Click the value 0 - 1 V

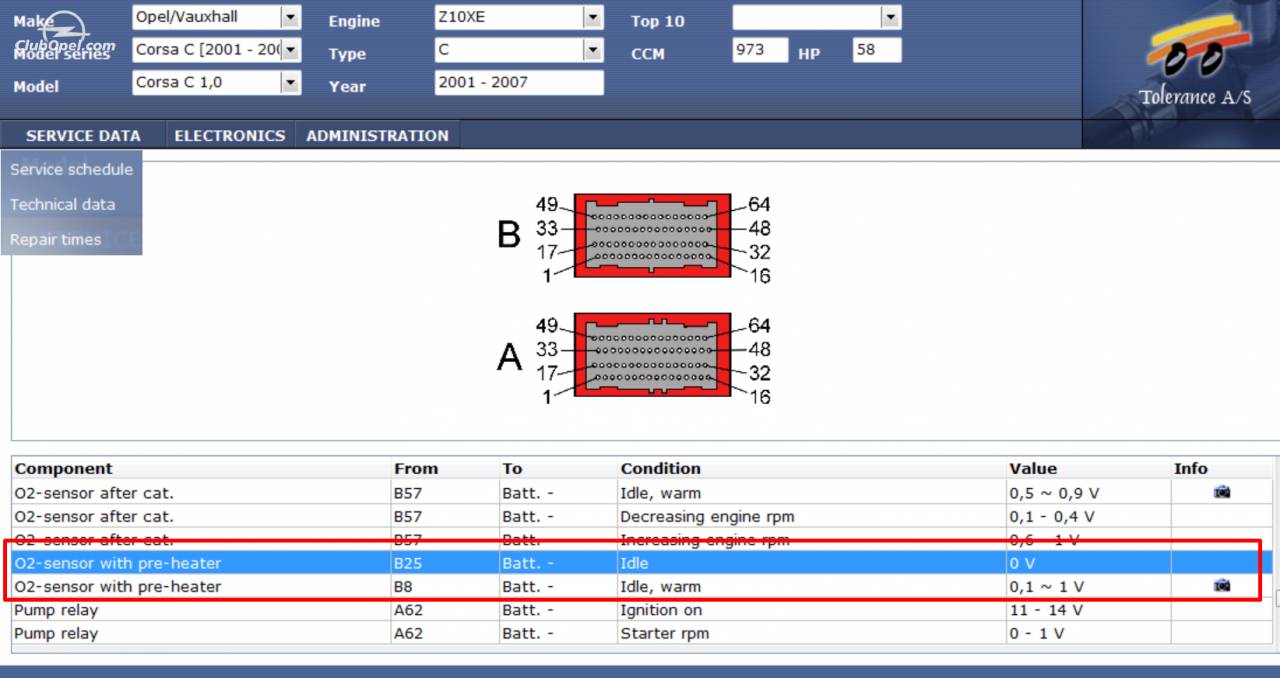1037,634
